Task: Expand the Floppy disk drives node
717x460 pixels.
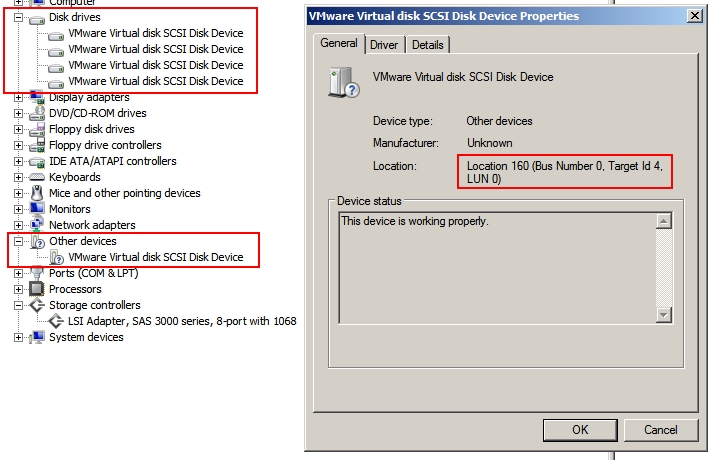Action: point(18,129)
